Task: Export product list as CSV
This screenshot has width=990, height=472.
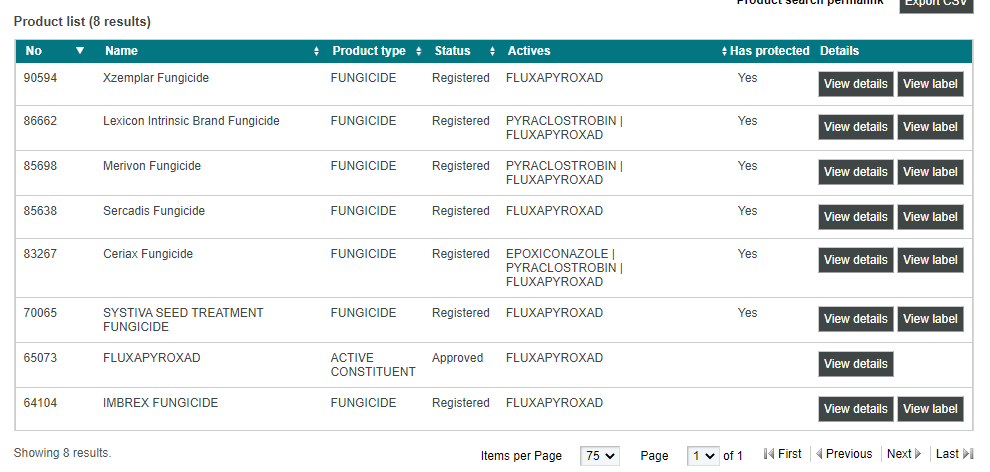Action: (x=935, y=4)
